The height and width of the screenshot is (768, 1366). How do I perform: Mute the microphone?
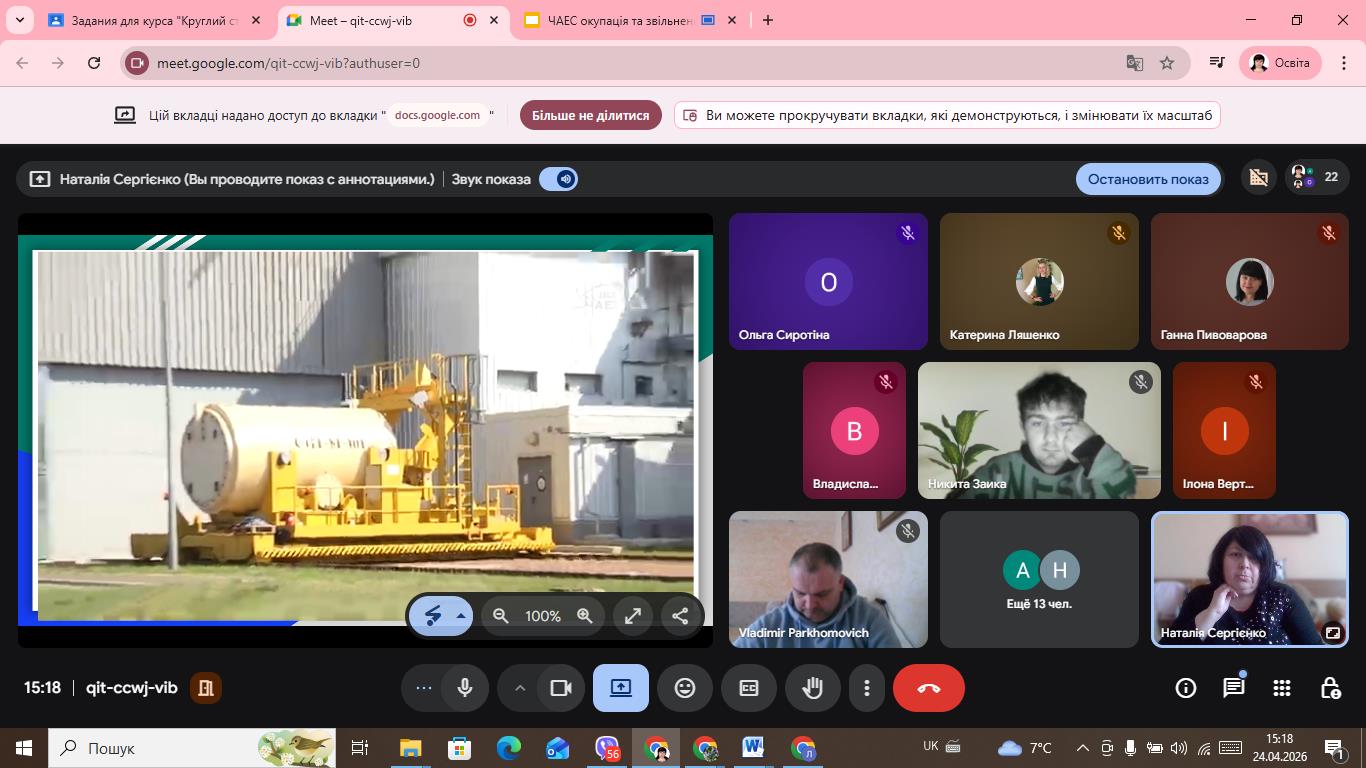point(464,688)
